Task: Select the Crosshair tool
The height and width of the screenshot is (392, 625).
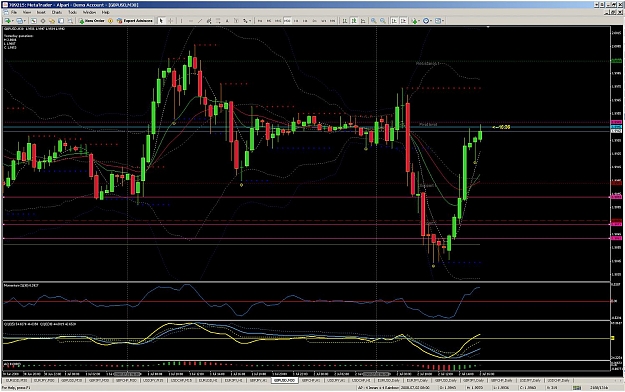Action: [x=170, y=21]
